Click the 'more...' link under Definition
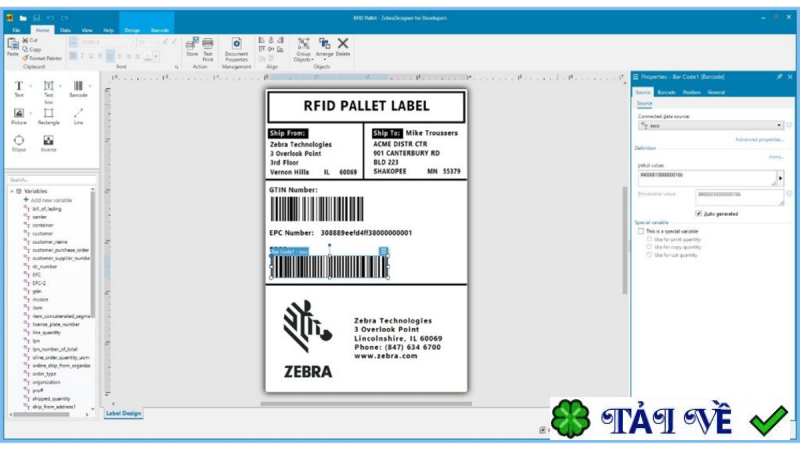Viewport: 800px width, 450px height. [776, 157]
